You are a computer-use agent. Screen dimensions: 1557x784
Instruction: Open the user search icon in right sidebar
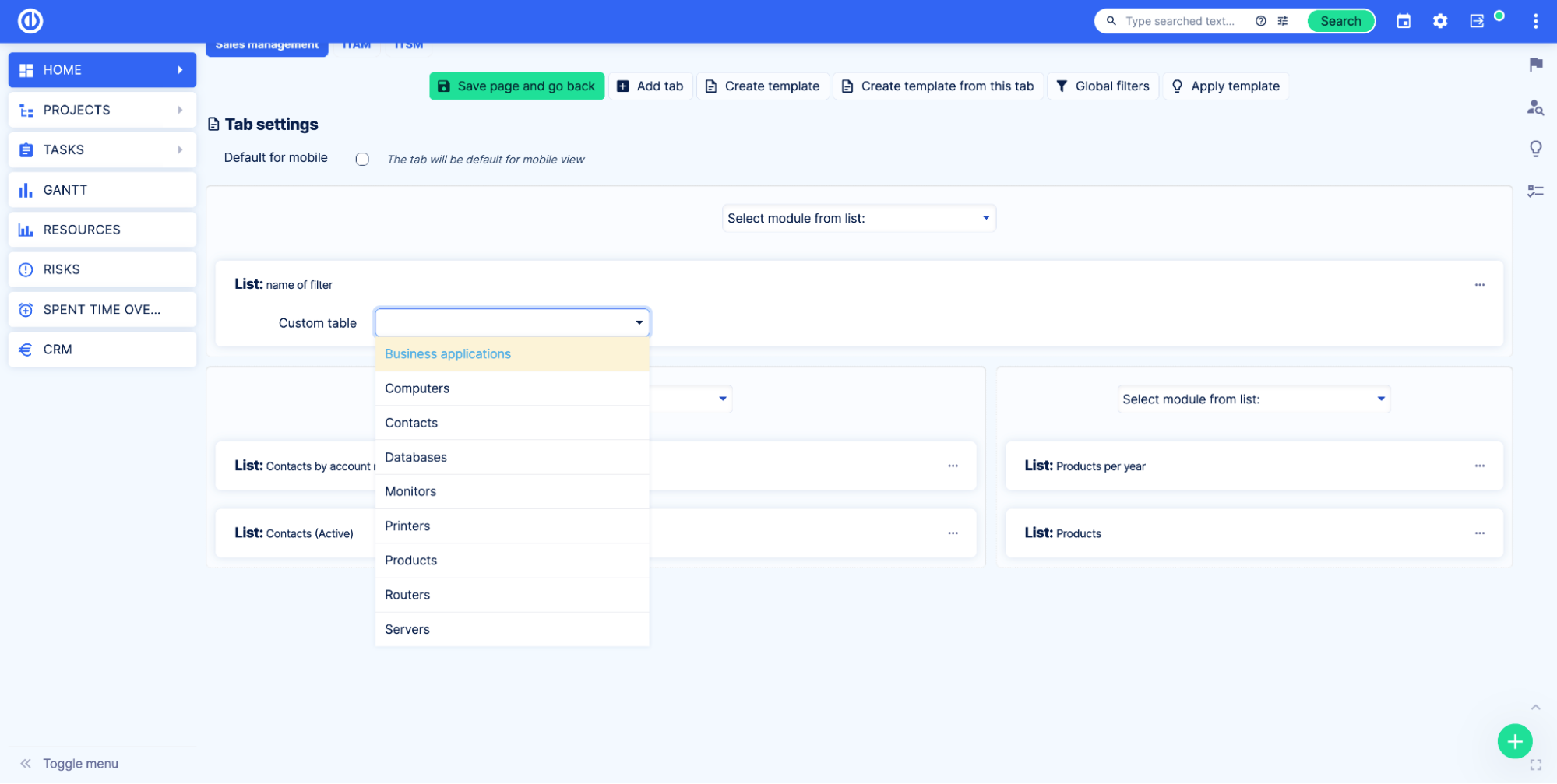[x=1535, y=107]
